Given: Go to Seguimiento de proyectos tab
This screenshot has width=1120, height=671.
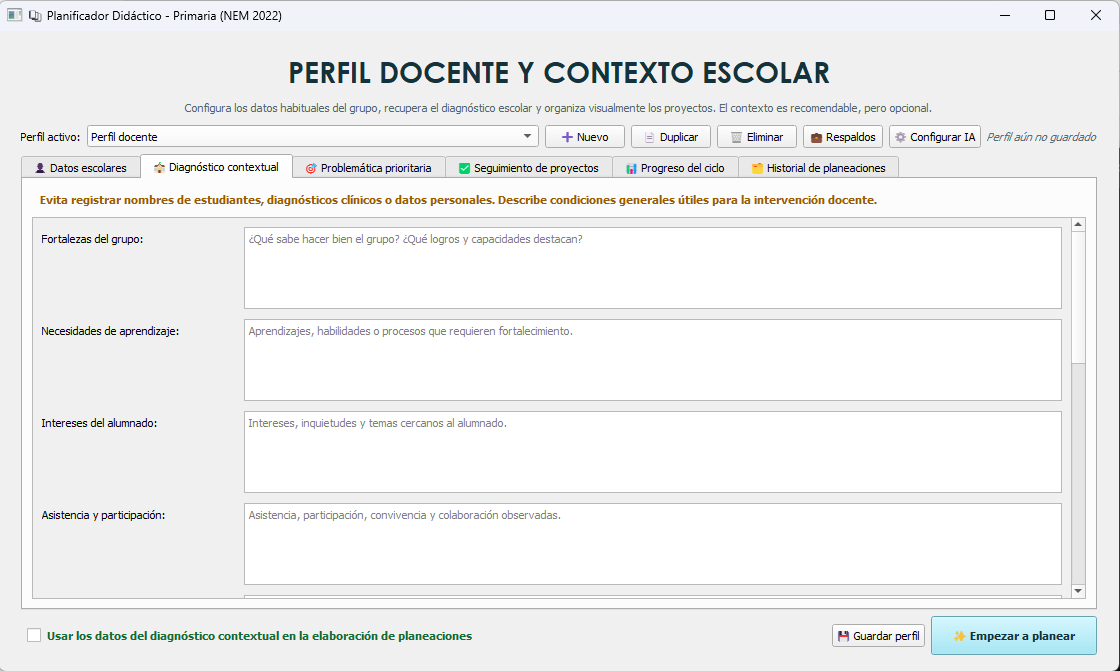Looking at the screenshot, I should (x=529, y=168).
